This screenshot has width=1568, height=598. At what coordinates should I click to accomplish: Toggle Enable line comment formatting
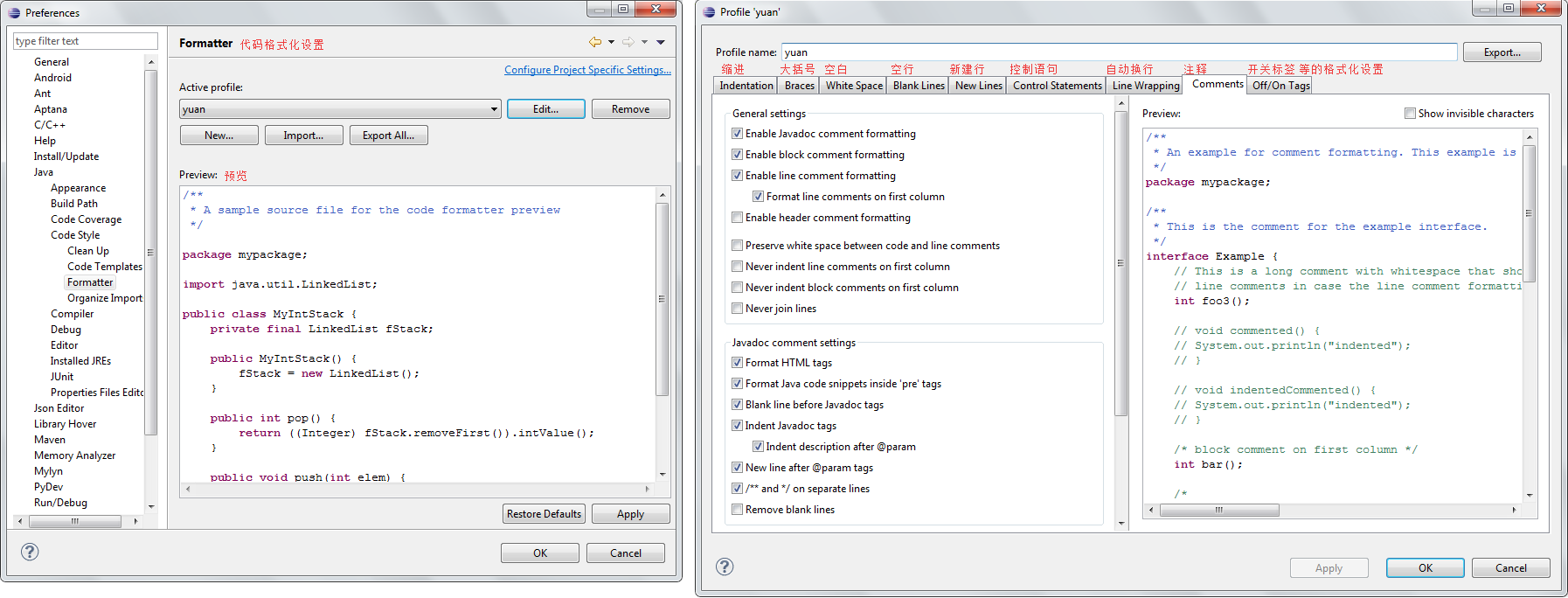point(738,176)
